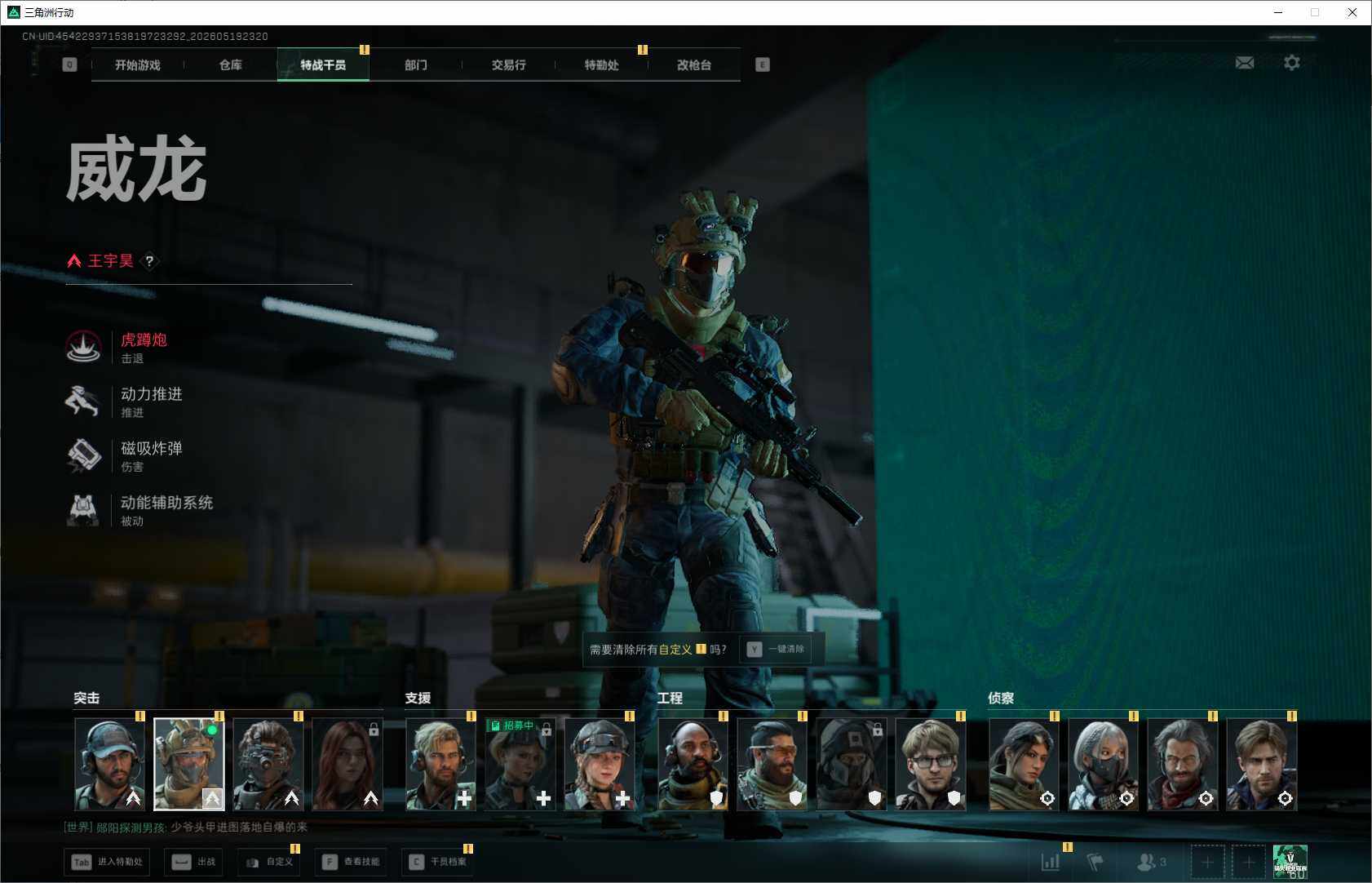1372x883 pixels.
Task: Select the highlighted helmeted 突击 operator portrait
Action: coord(189,764)
